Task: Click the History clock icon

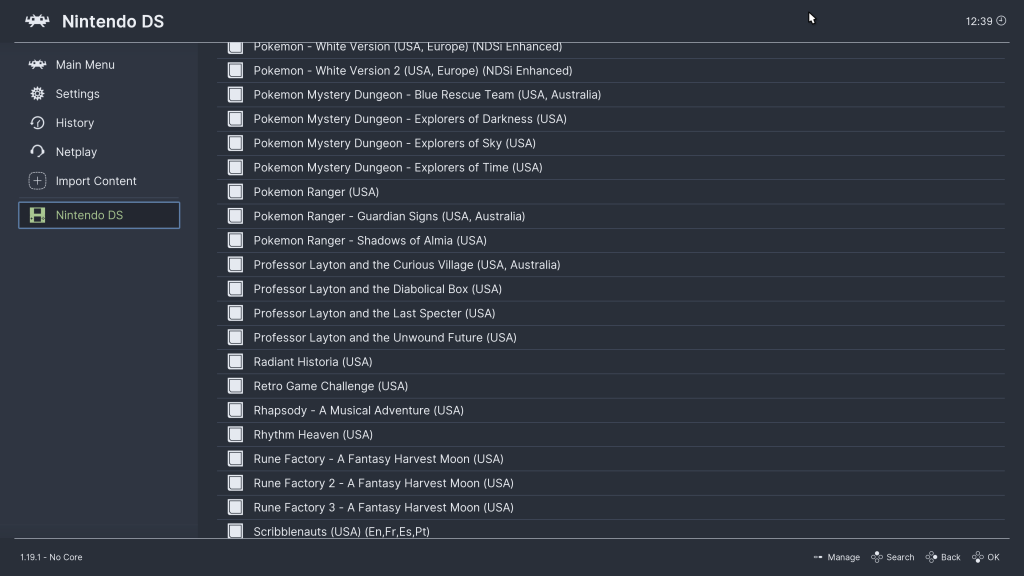Action: [37, 123]
